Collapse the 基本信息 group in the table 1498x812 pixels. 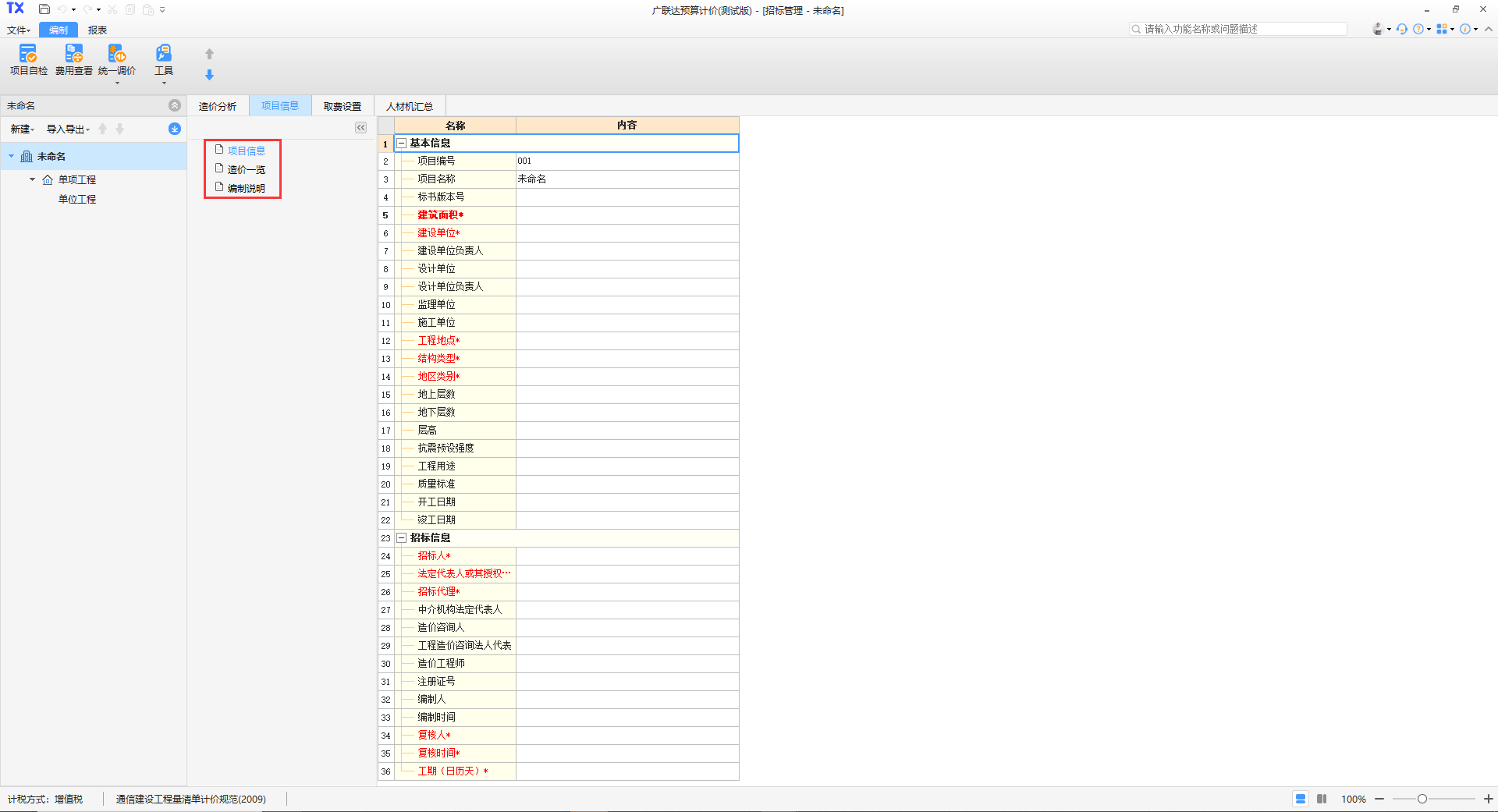(x=402, y=144)
